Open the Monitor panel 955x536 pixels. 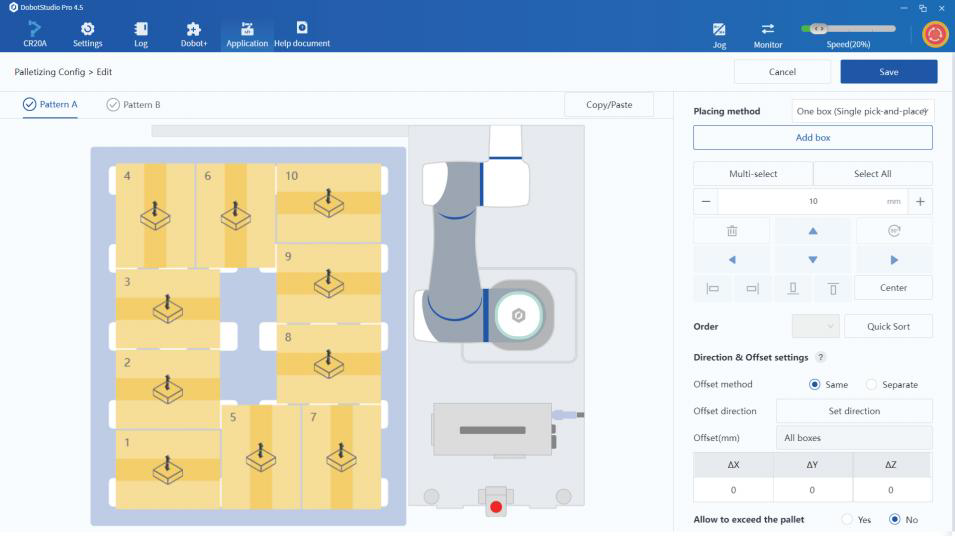click(x=768, y=35)
